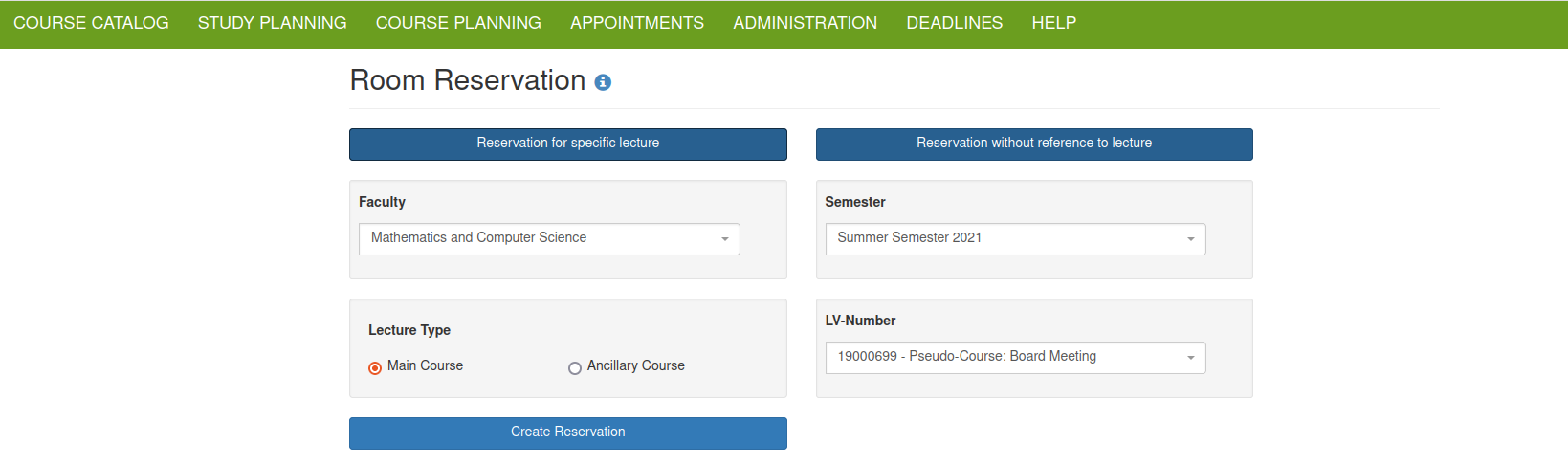This screenshot has width=1568, height=465.
Task: Choose Reservation without reference to lecture
Action: pyautogui.click(x=1034, y=144)
